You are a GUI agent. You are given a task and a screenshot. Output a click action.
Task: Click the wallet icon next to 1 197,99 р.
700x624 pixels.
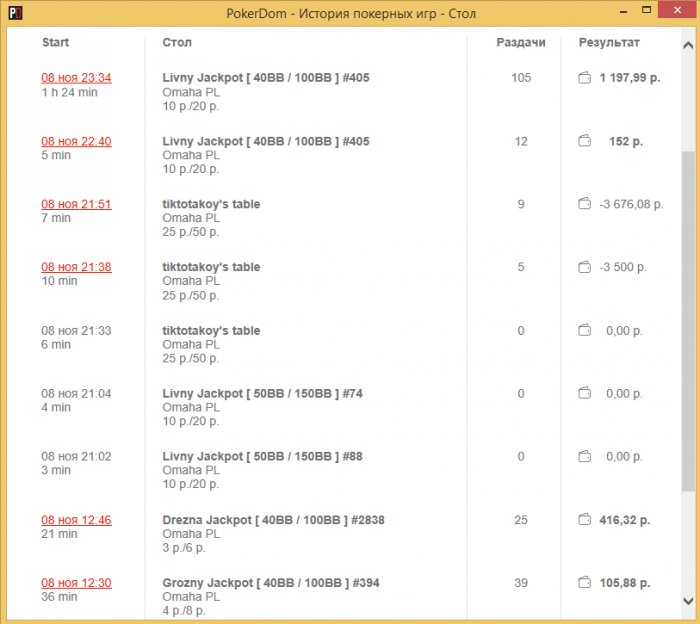[x=585, y=78]
